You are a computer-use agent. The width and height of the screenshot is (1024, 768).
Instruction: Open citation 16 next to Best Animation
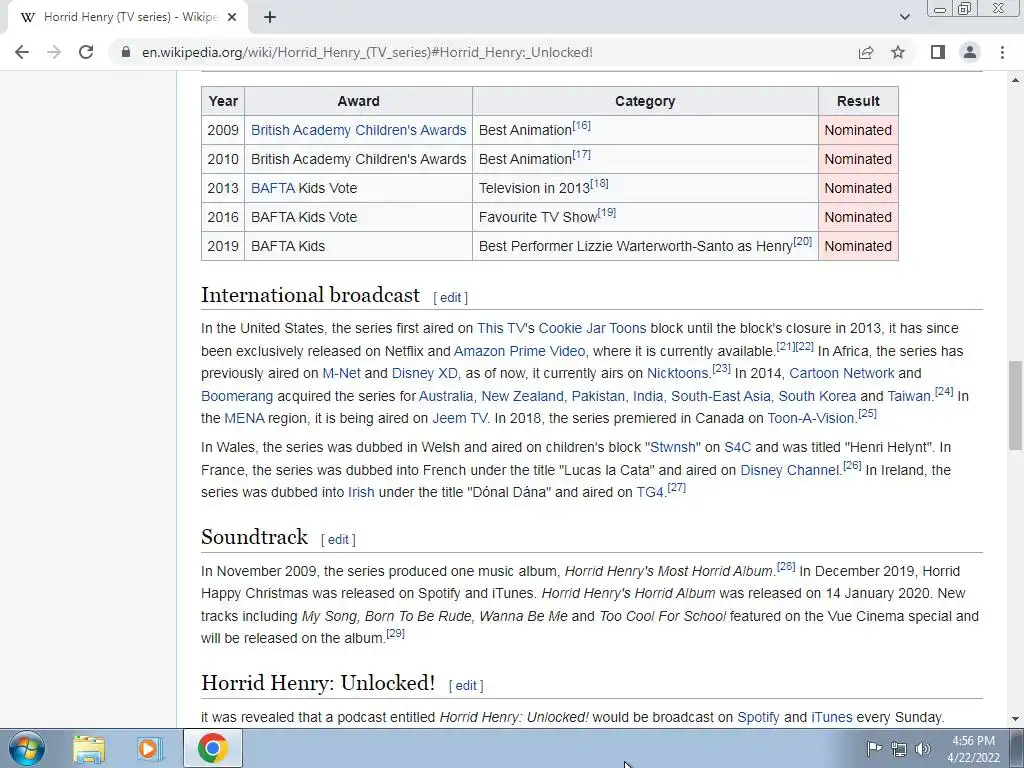581,125
